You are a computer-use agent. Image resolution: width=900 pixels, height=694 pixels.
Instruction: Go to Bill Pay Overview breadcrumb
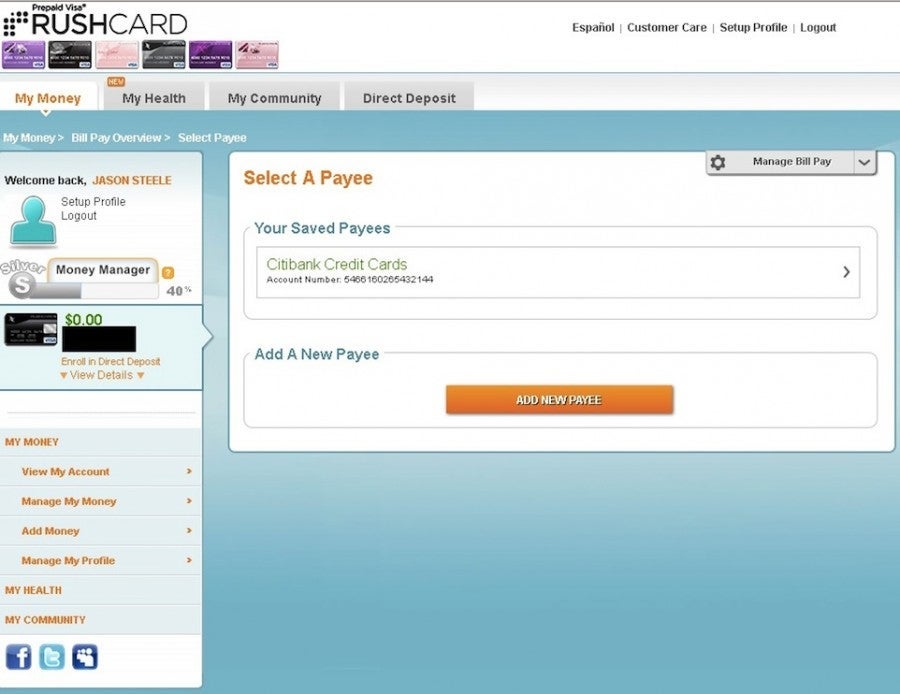(x=116, y=138)
